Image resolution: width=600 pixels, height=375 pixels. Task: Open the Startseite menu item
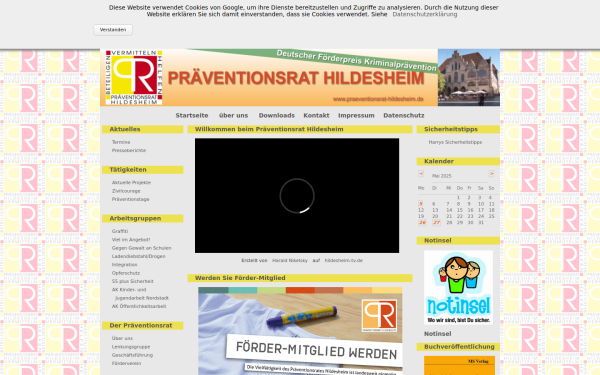coord(192,115)
